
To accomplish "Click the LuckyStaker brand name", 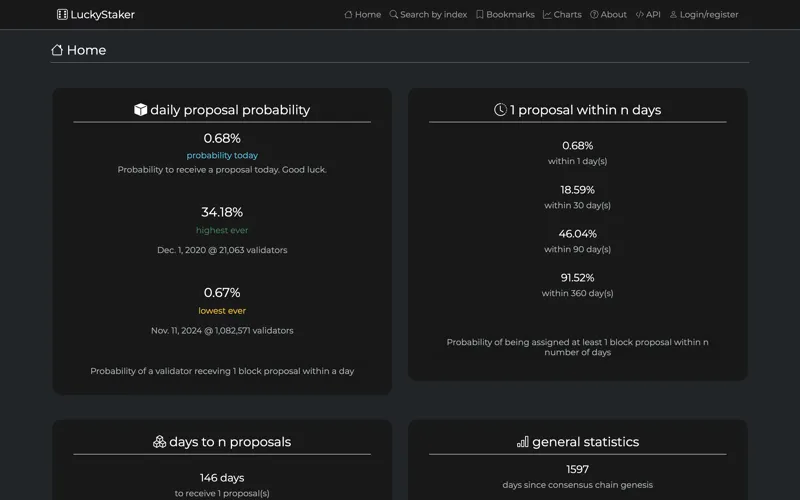I will [103, 14].
